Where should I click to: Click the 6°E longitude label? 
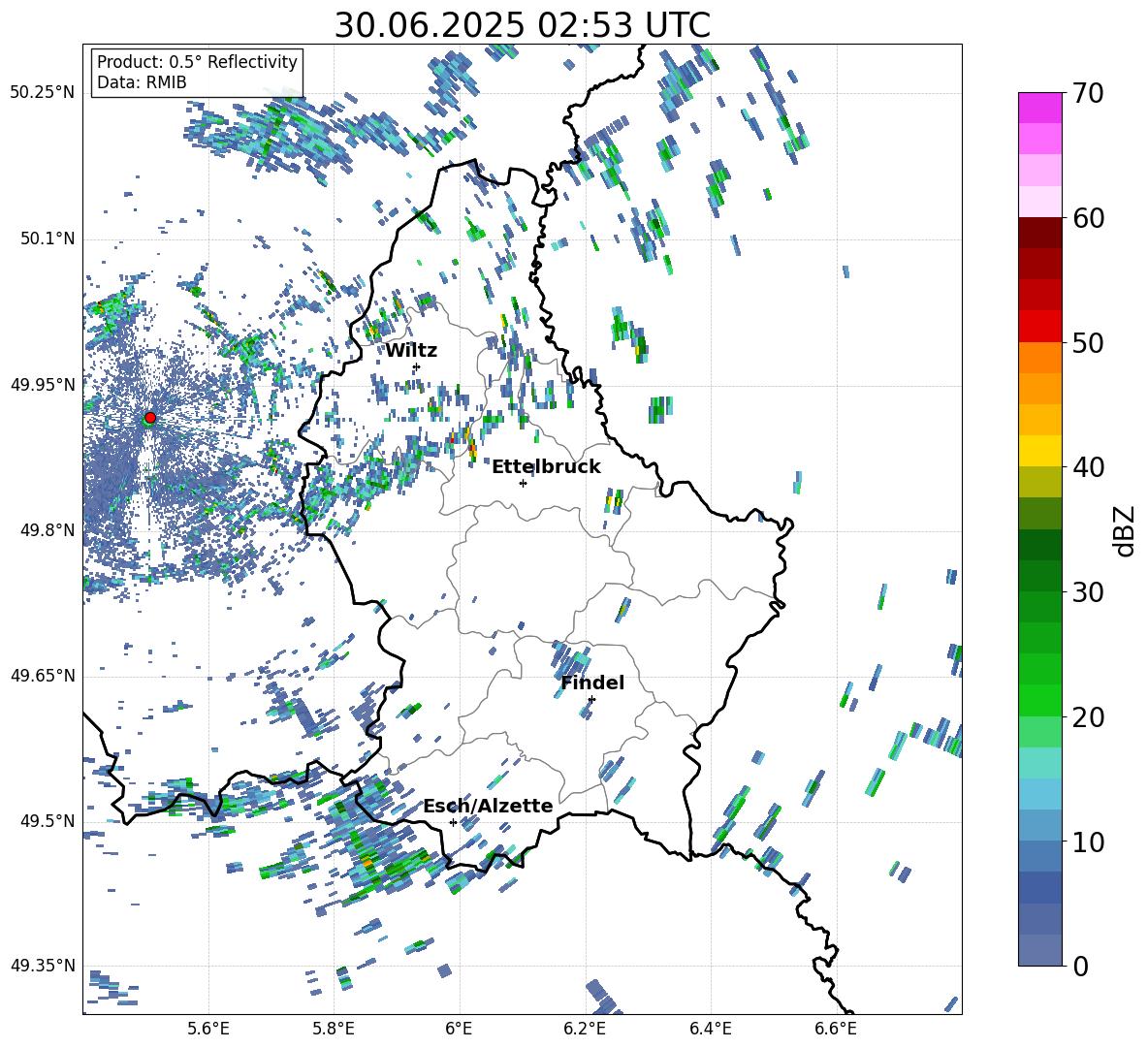click(x=459, y=1029)
